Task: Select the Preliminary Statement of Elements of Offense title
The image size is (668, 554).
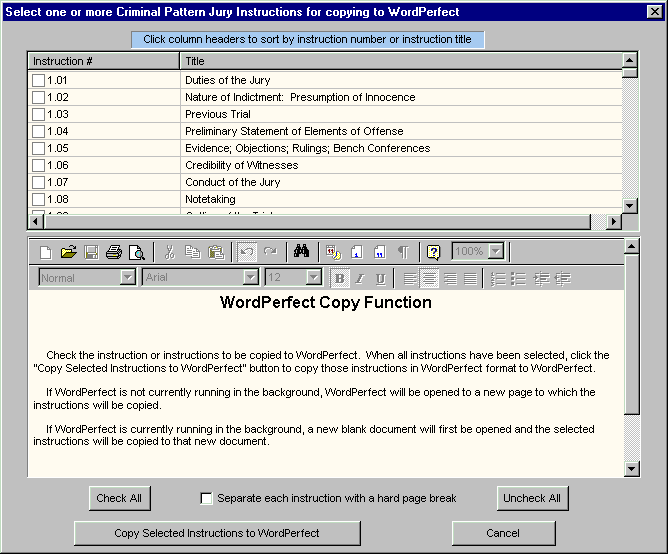Action: tap(294, 131)
